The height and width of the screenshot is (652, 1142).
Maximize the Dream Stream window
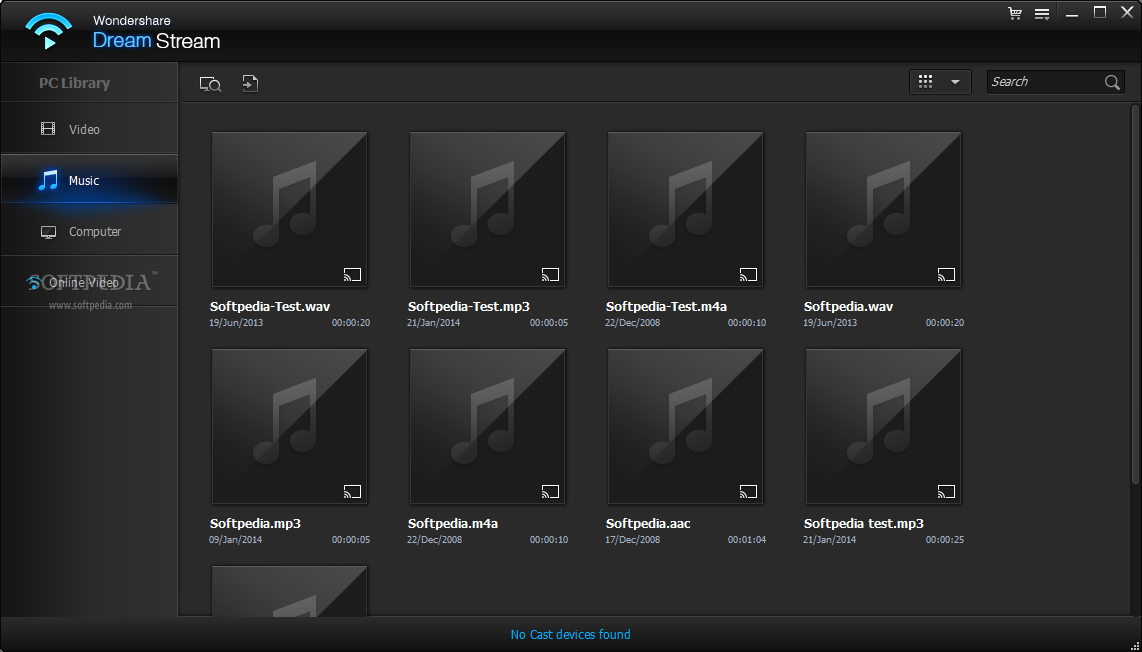coord(1100,12)
